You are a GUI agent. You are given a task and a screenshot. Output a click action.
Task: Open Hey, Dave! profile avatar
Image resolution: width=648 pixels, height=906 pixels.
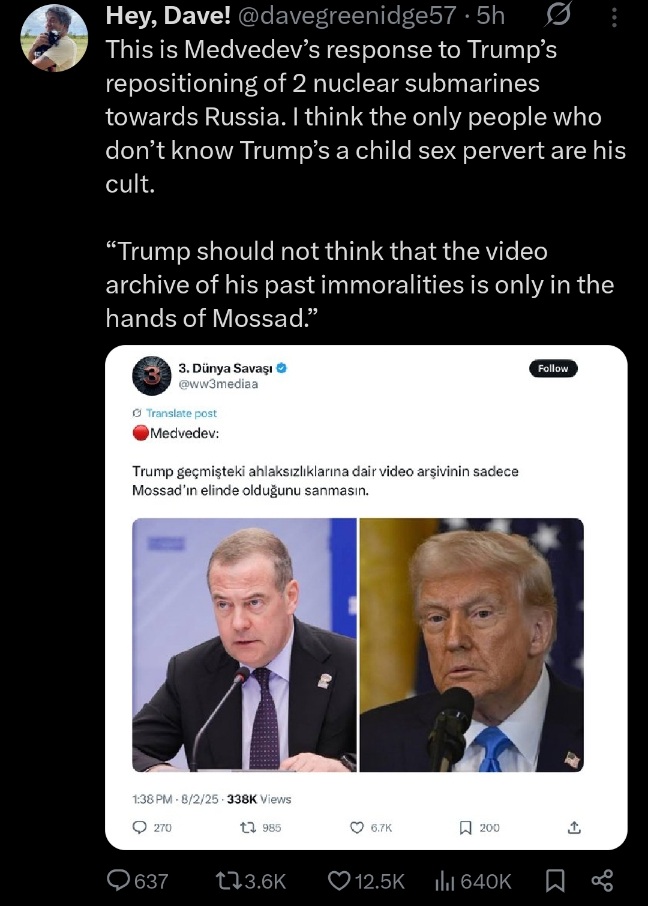pyautogui.click(x=54, y=38)
